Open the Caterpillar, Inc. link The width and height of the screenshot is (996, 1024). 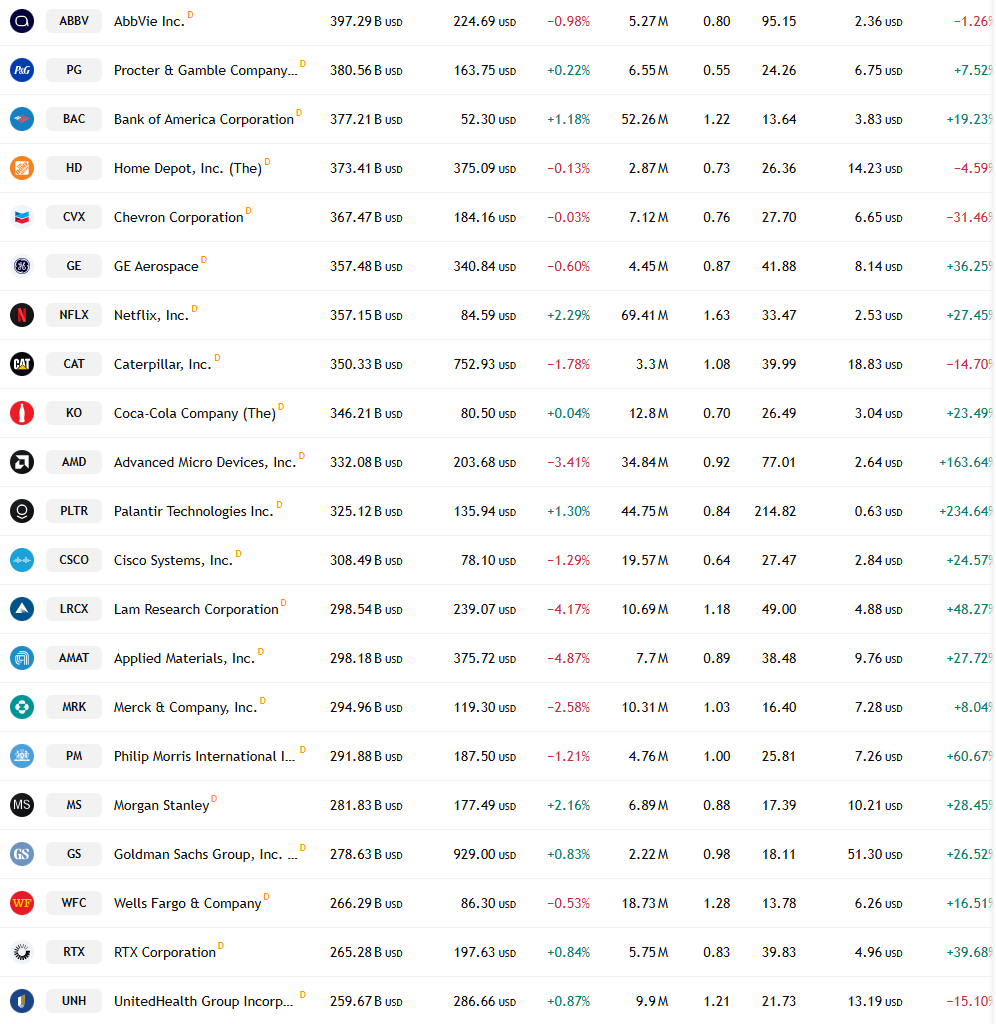[163, 364]
